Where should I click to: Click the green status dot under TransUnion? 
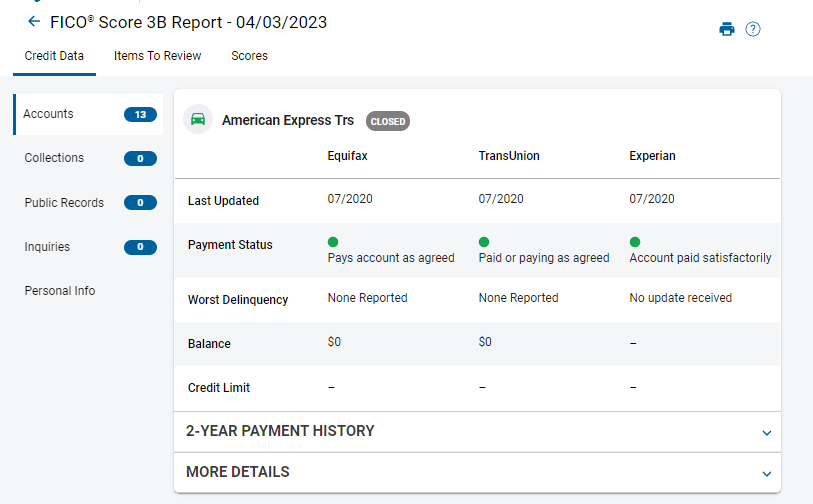pyautogui.click(x=484, y=242)
